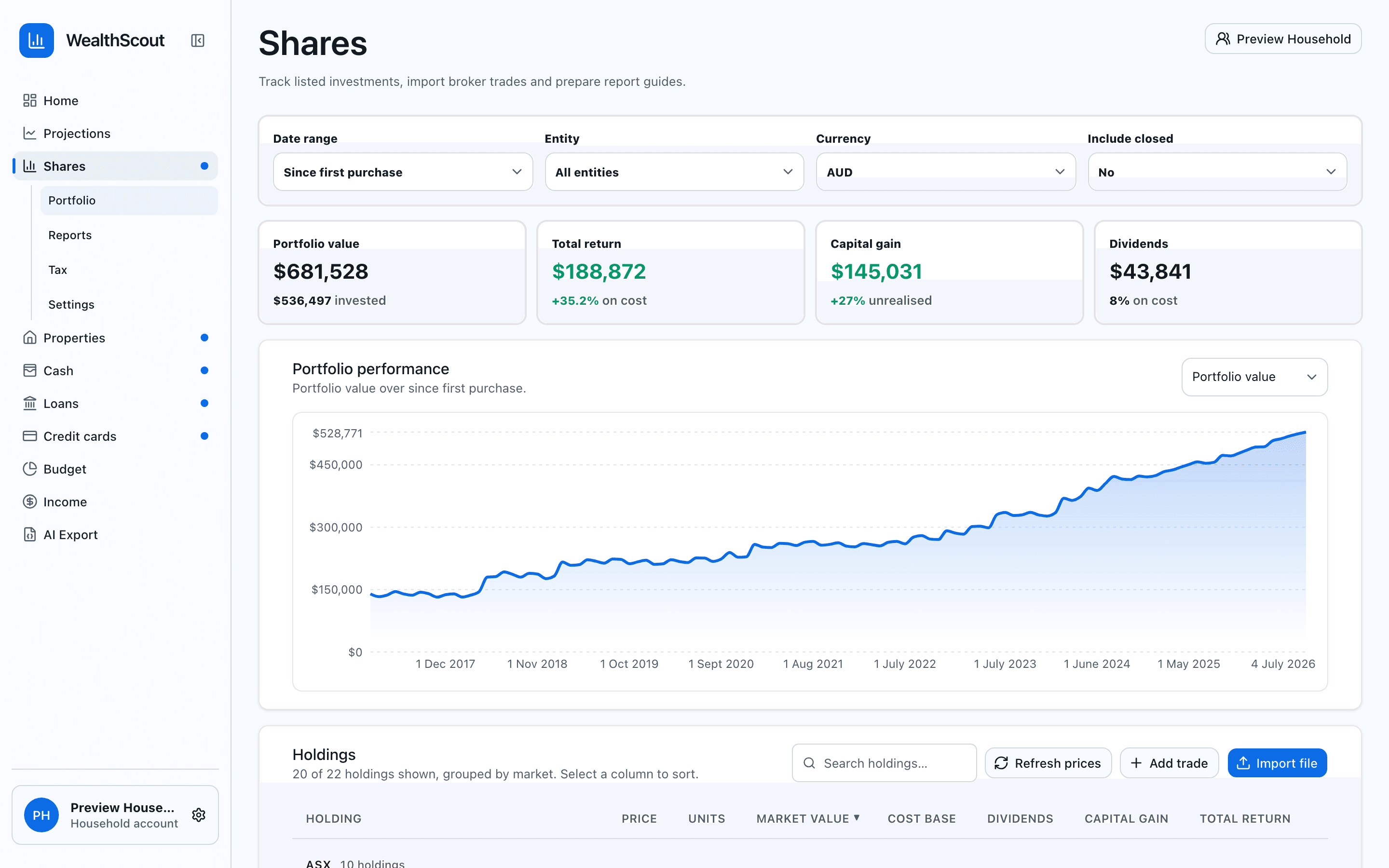Screen dimensions: 1389x868
Task: Open the Include closed dropdown
Action: [x=1217, y=172]
